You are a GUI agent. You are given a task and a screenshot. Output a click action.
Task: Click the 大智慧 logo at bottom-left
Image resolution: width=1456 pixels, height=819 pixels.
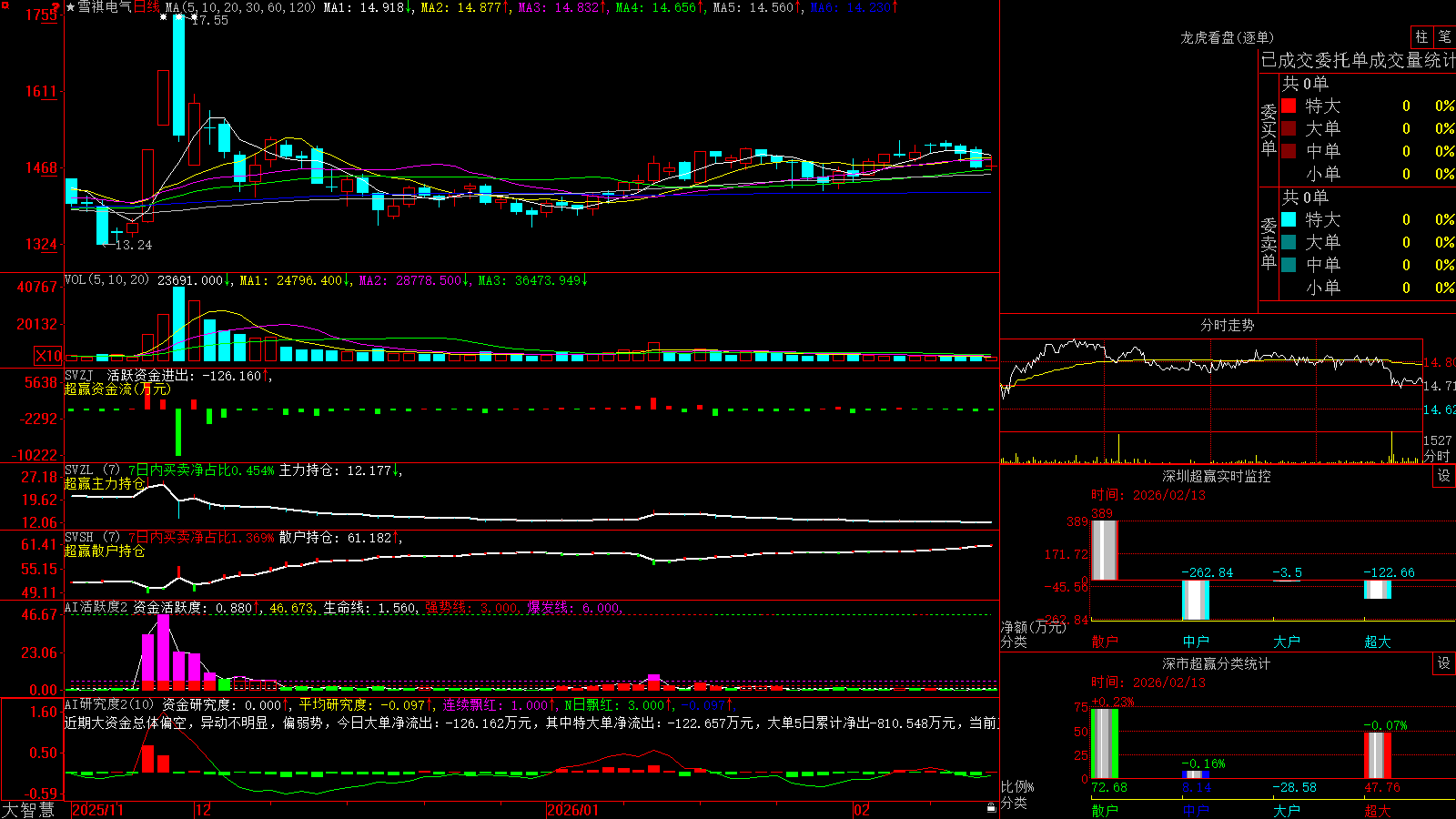pyautogui.click(x=28, y=809)
